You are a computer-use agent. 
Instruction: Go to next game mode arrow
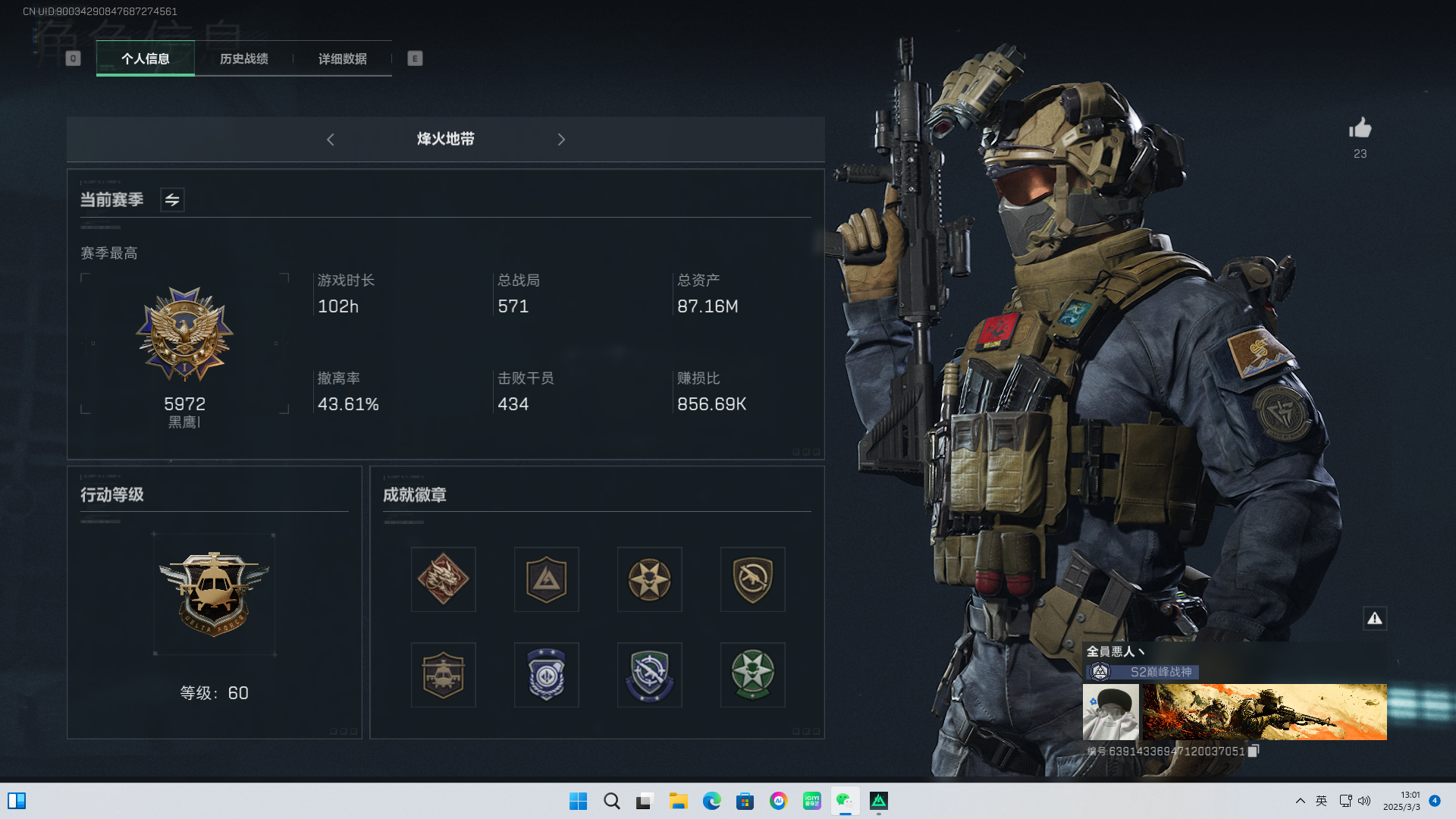(x=561, y=140)
